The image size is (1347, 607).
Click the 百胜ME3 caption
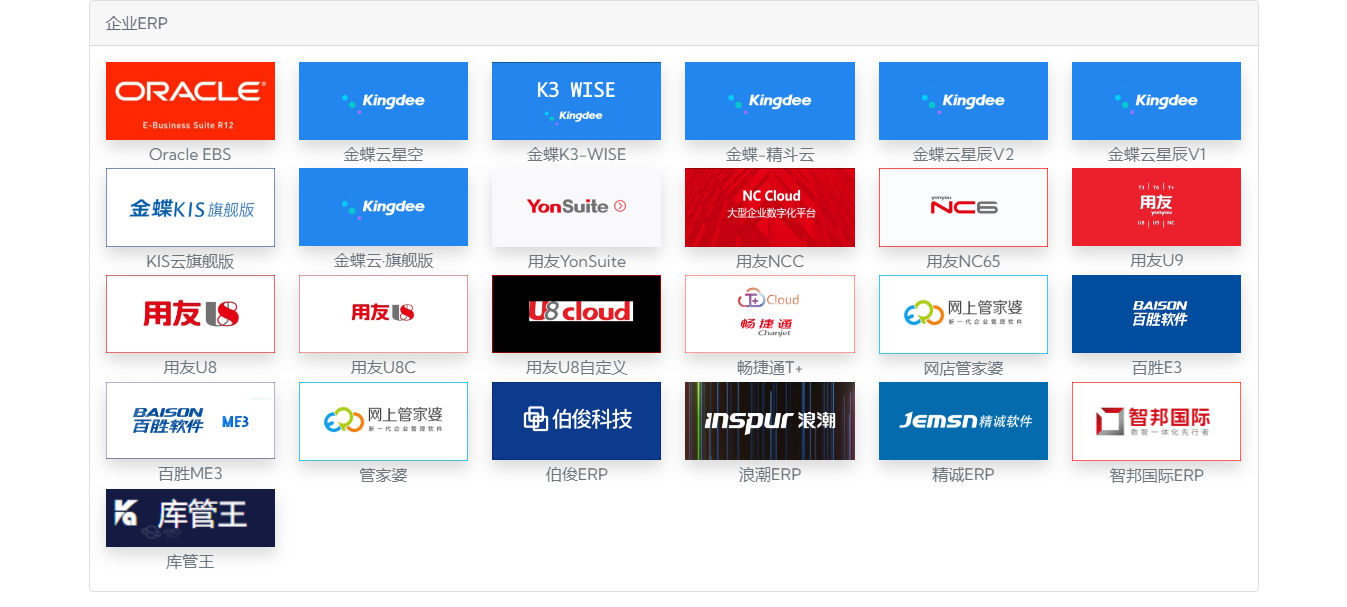(x=190, y=474)
